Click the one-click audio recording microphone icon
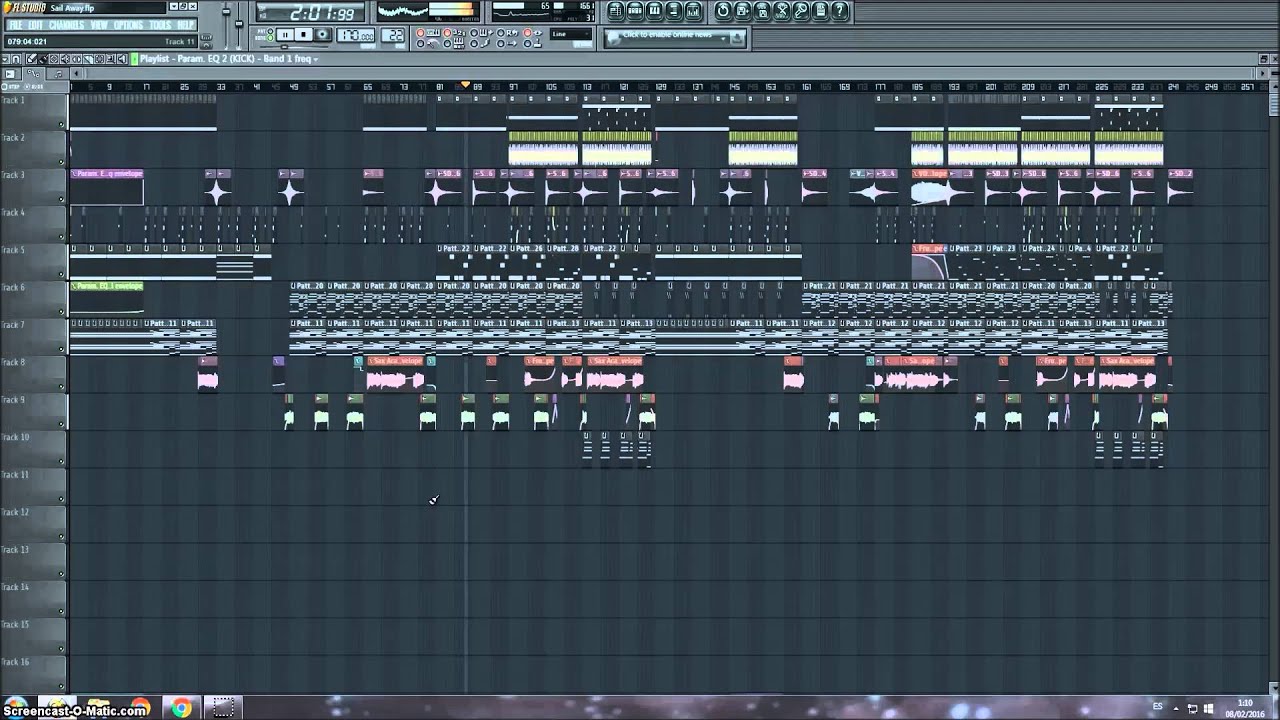The image size is (1280, 720). click(801, 11)
